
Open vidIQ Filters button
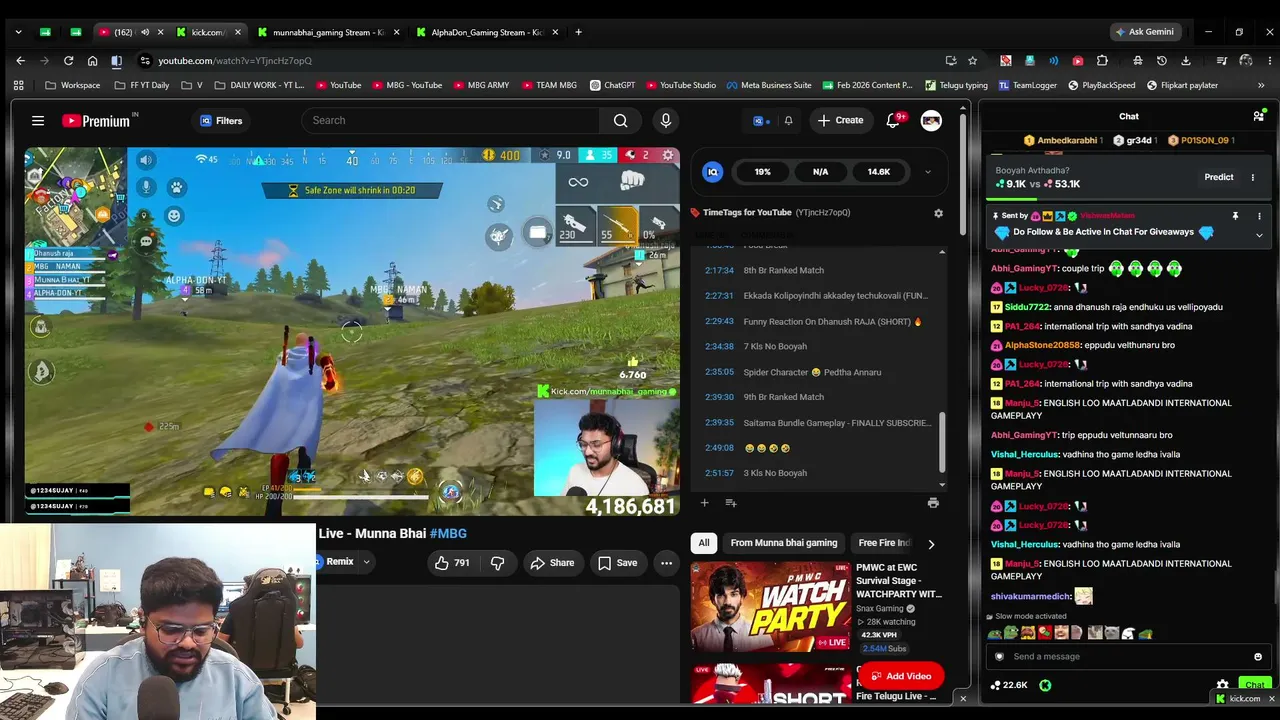[x=221, y=121]
